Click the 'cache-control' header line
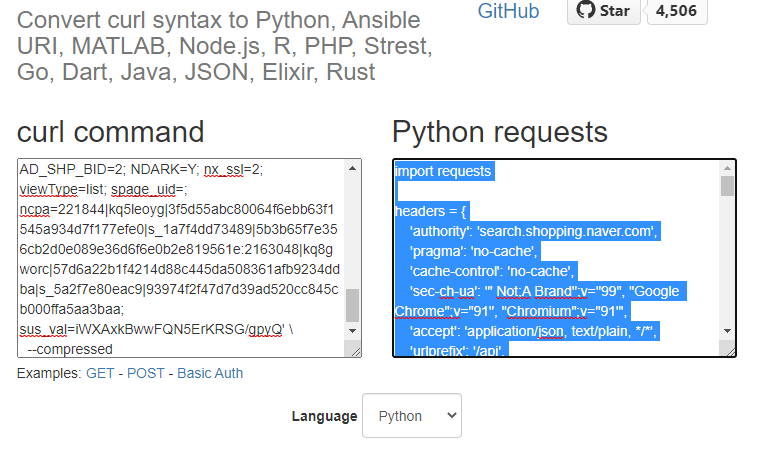The width and height of the screenshot is (764, 455). pyautogui.click(x=493, y=271)
